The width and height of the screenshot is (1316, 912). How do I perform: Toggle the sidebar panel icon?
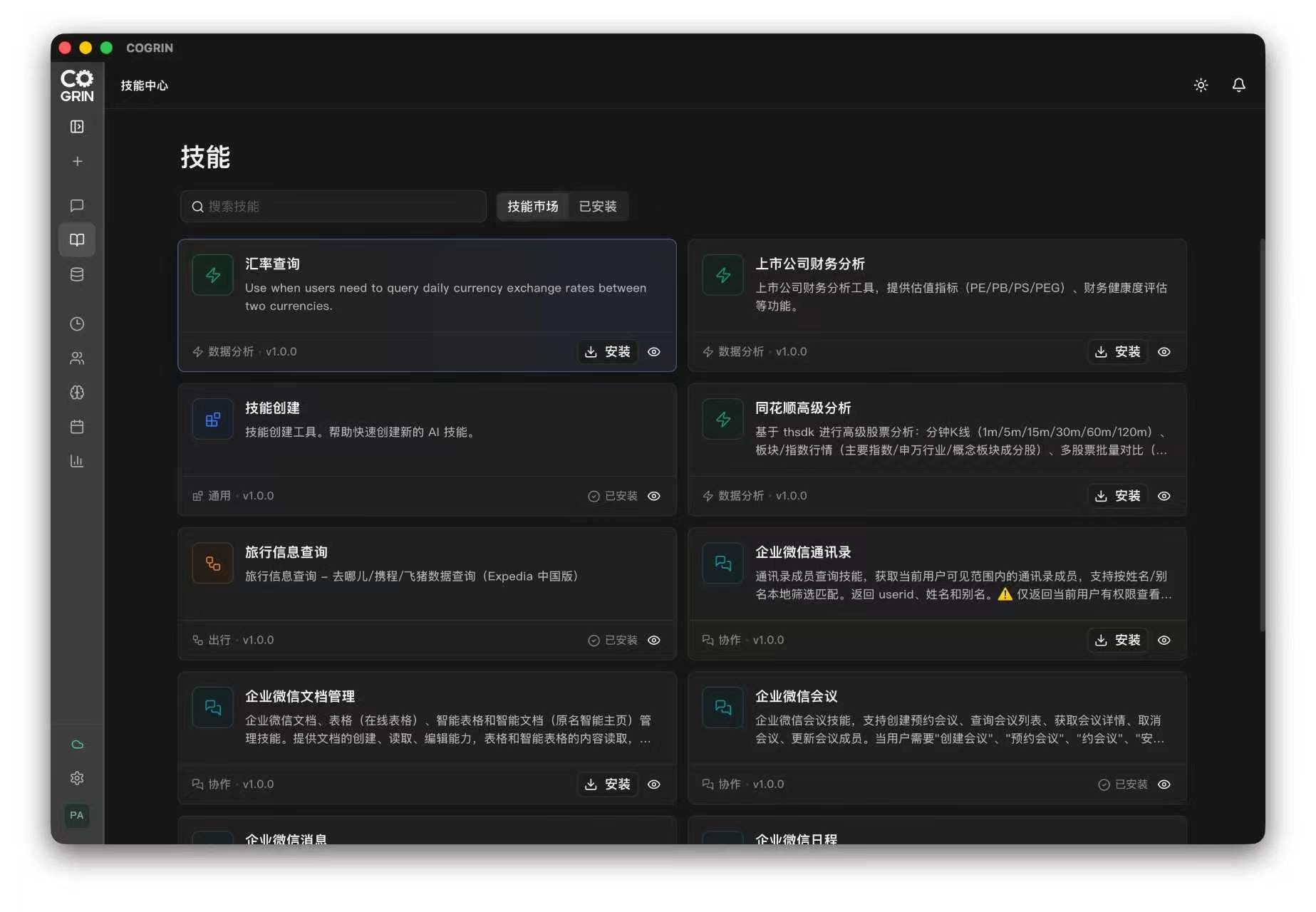[x=77, y=127]
